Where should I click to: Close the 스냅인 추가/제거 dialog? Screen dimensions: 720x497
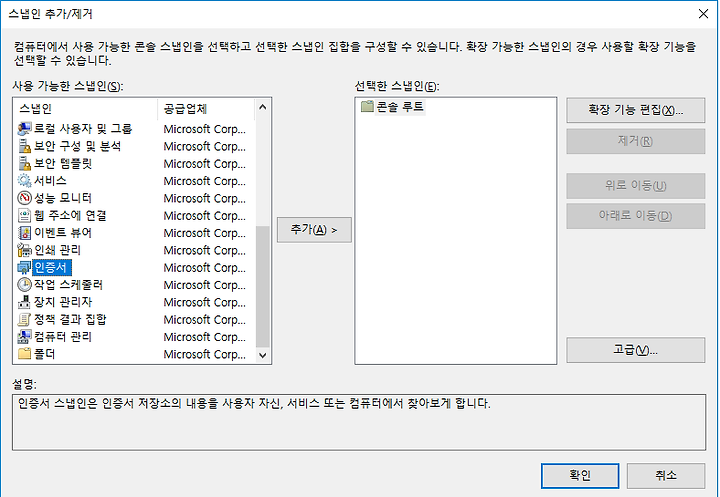tap(703, 14)
